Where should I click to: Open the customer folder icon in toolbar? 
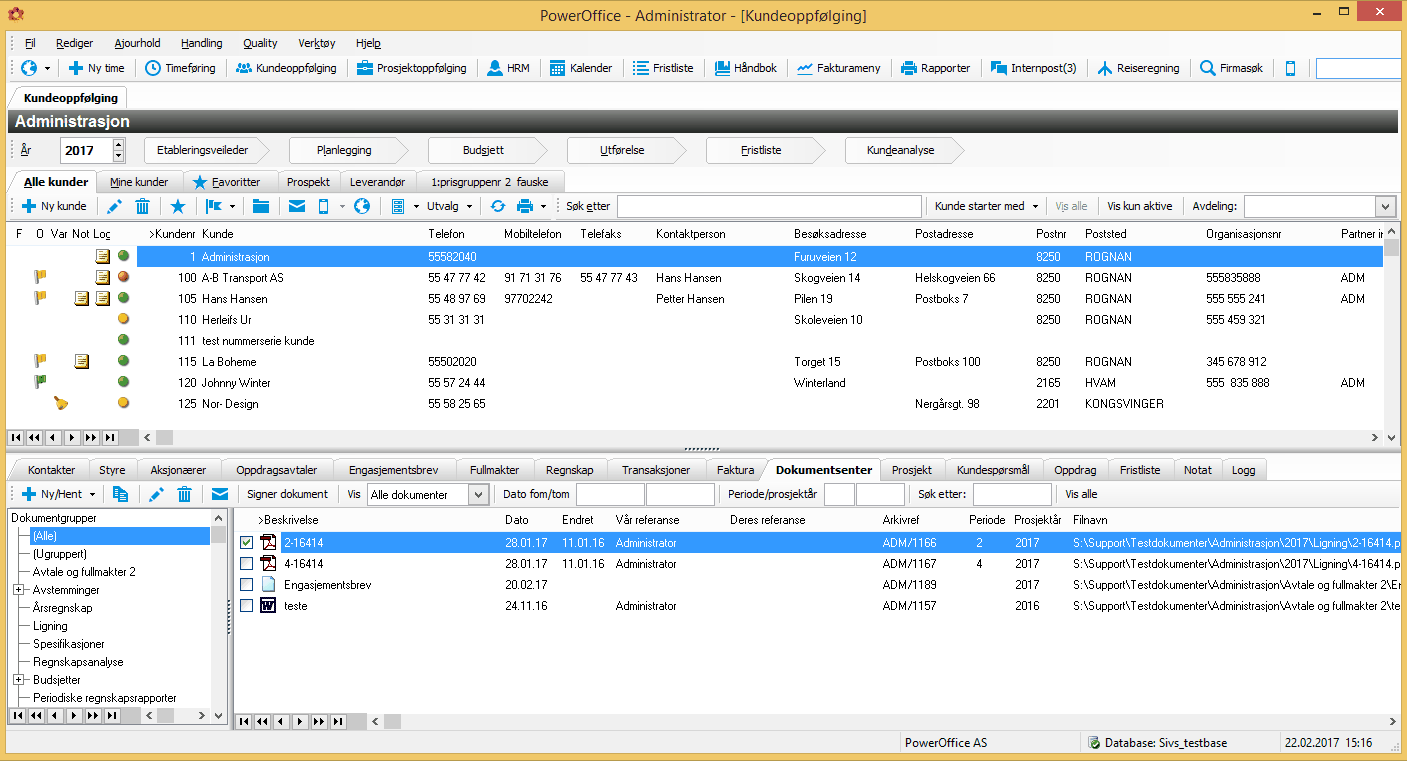[x=261, y=206]
